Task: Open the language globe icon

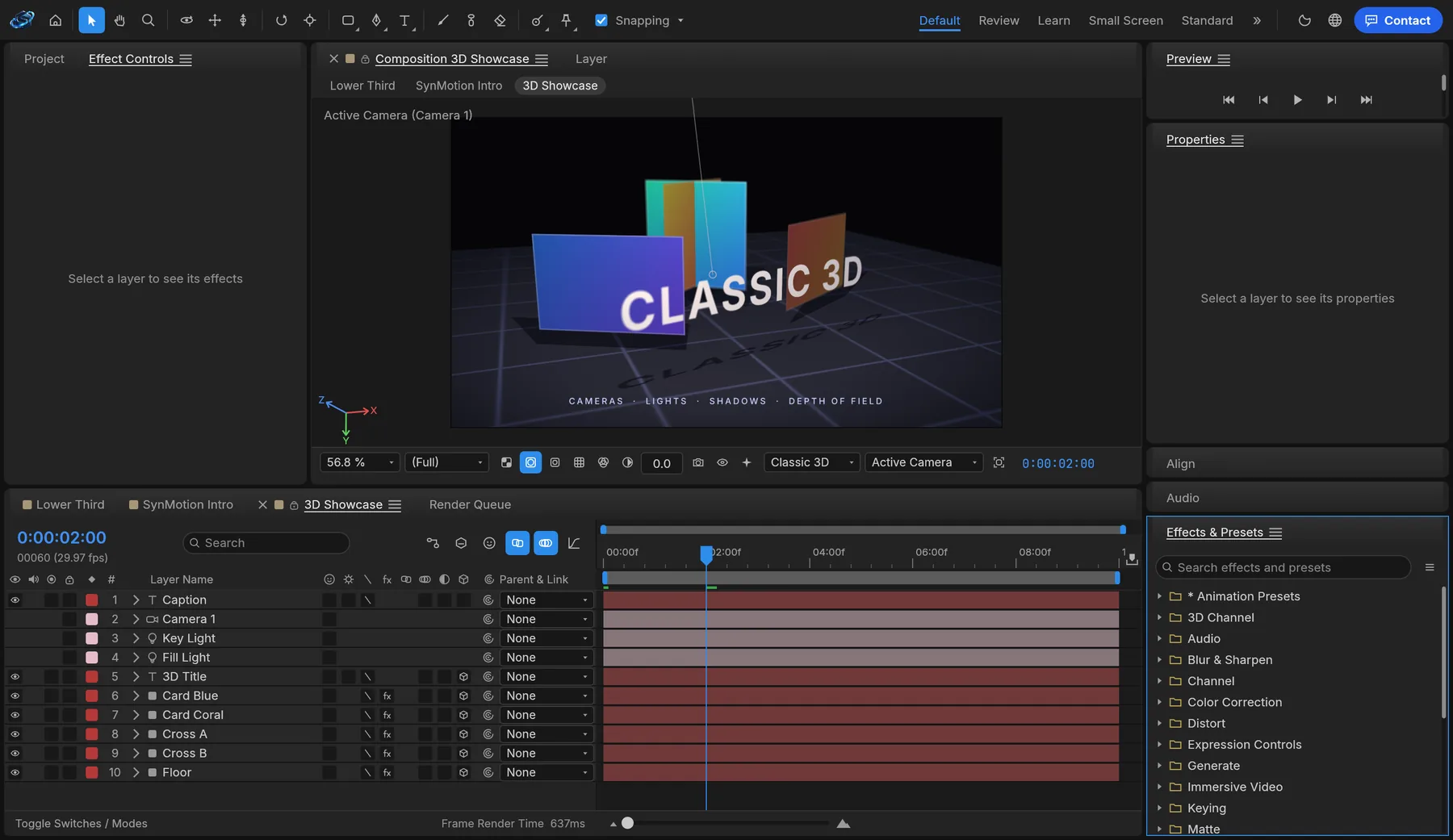Action: [x=1335, y=20]
